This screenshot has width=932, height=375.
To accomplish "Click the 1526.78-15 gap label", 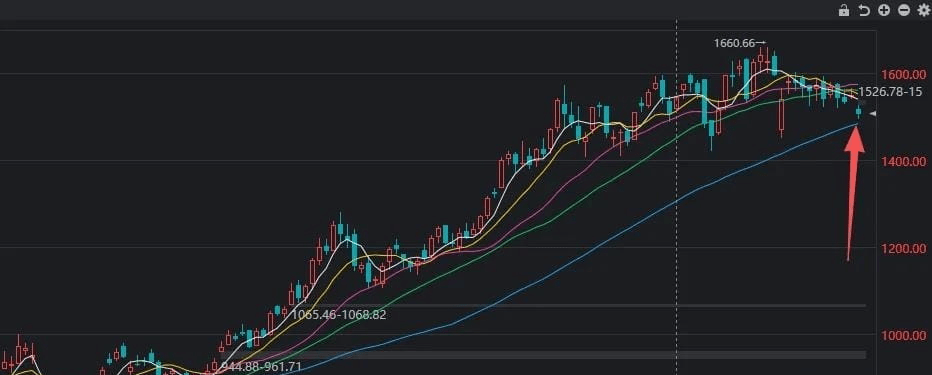I will [x=891, y=92].
